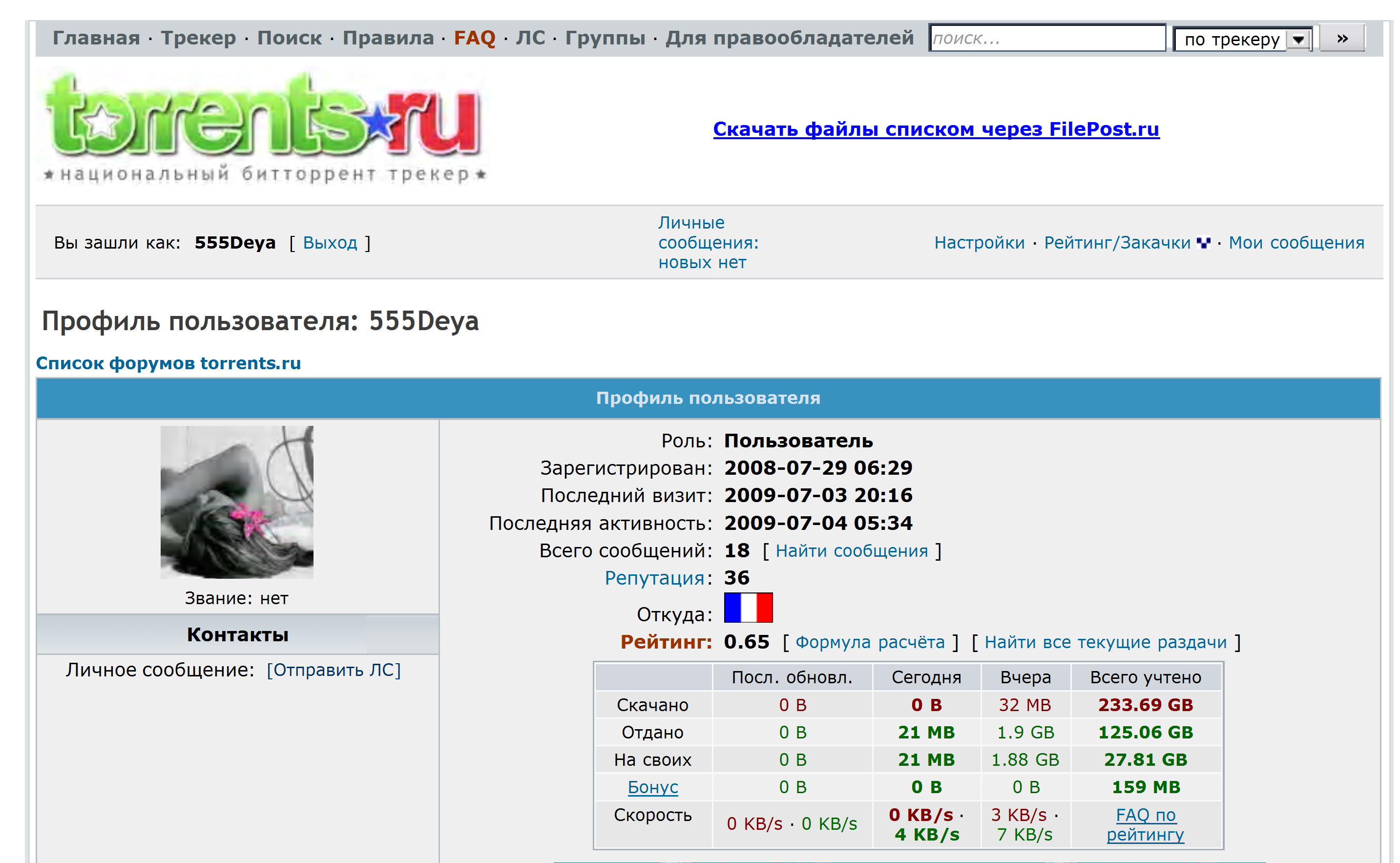The image size is (1400, 863).
Task: Open the FilePost.ru download list link
Action: tap(936, 129)
